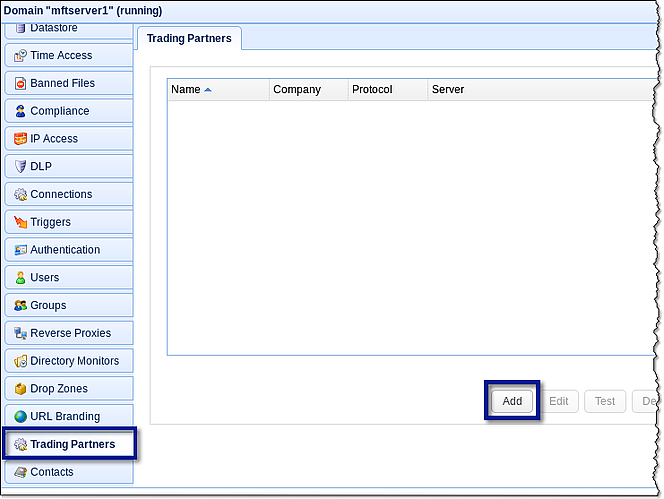
Task: Click the Groups people icon
Action: [x=20, y=305]
